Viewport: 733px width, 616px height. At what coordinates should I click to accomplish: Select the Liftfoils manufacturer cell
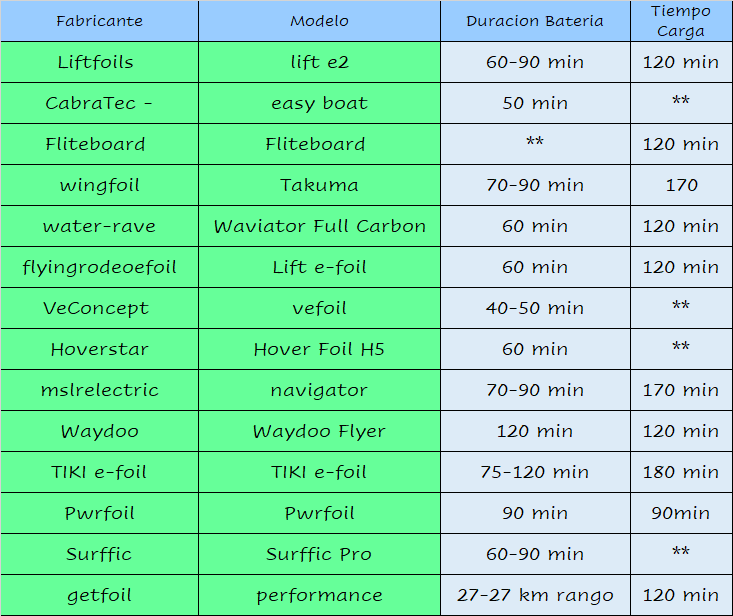(99, 62)
